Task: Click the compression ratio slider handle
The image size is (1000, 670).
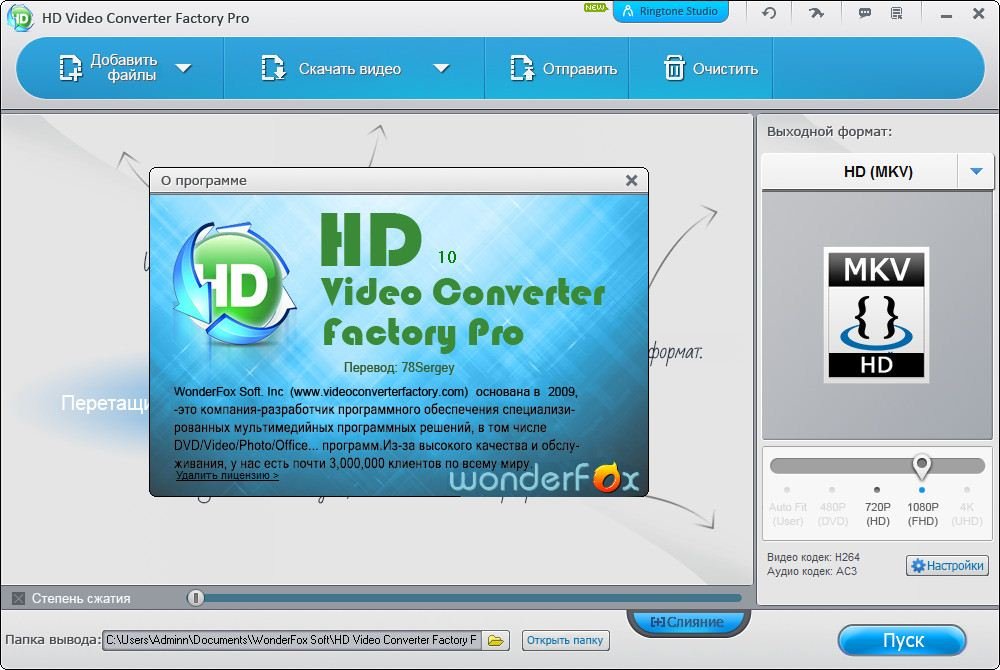Action: click(x=196, y=598)
